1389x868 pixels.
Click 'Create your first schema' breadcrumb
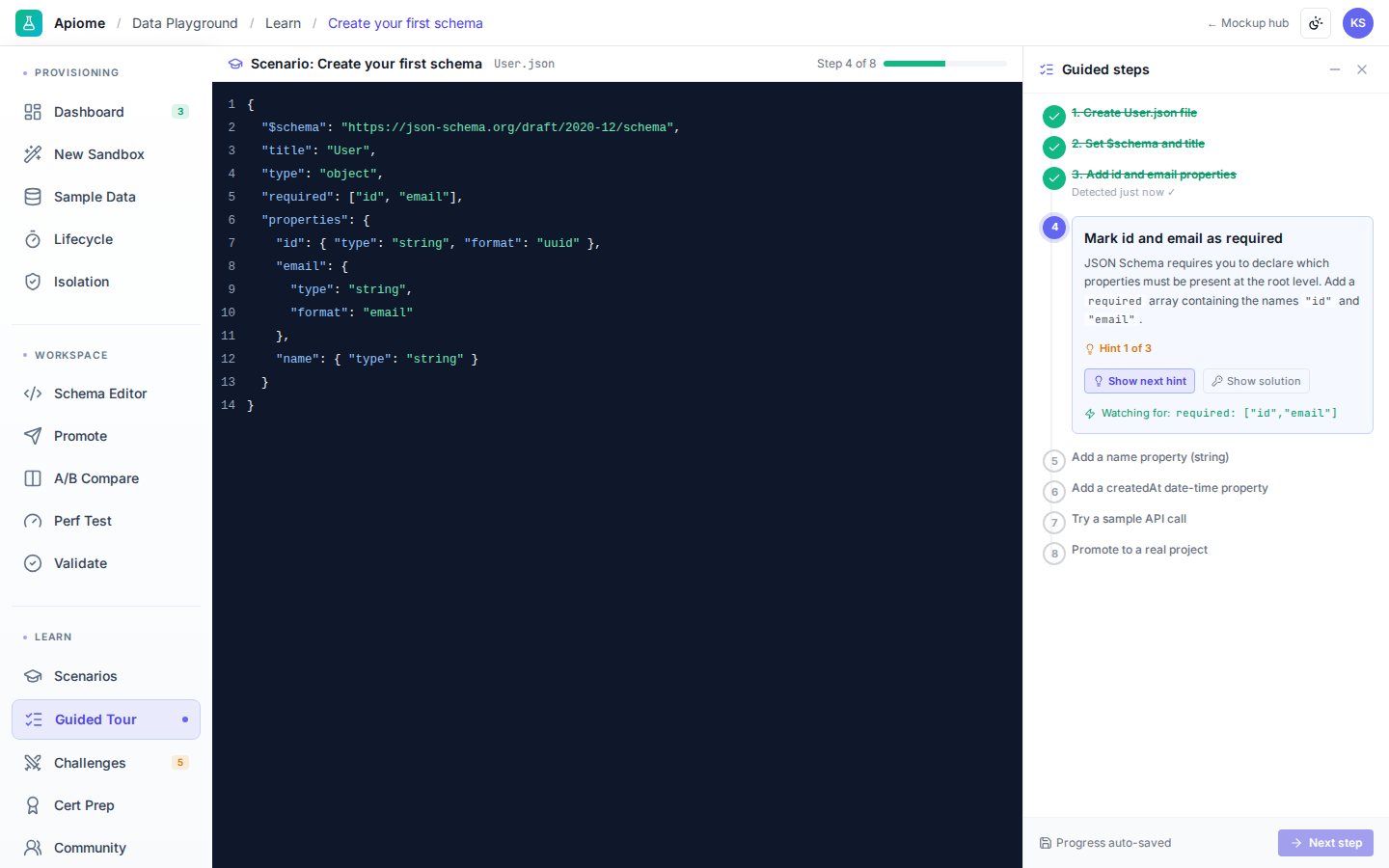(x=405, y=23)
